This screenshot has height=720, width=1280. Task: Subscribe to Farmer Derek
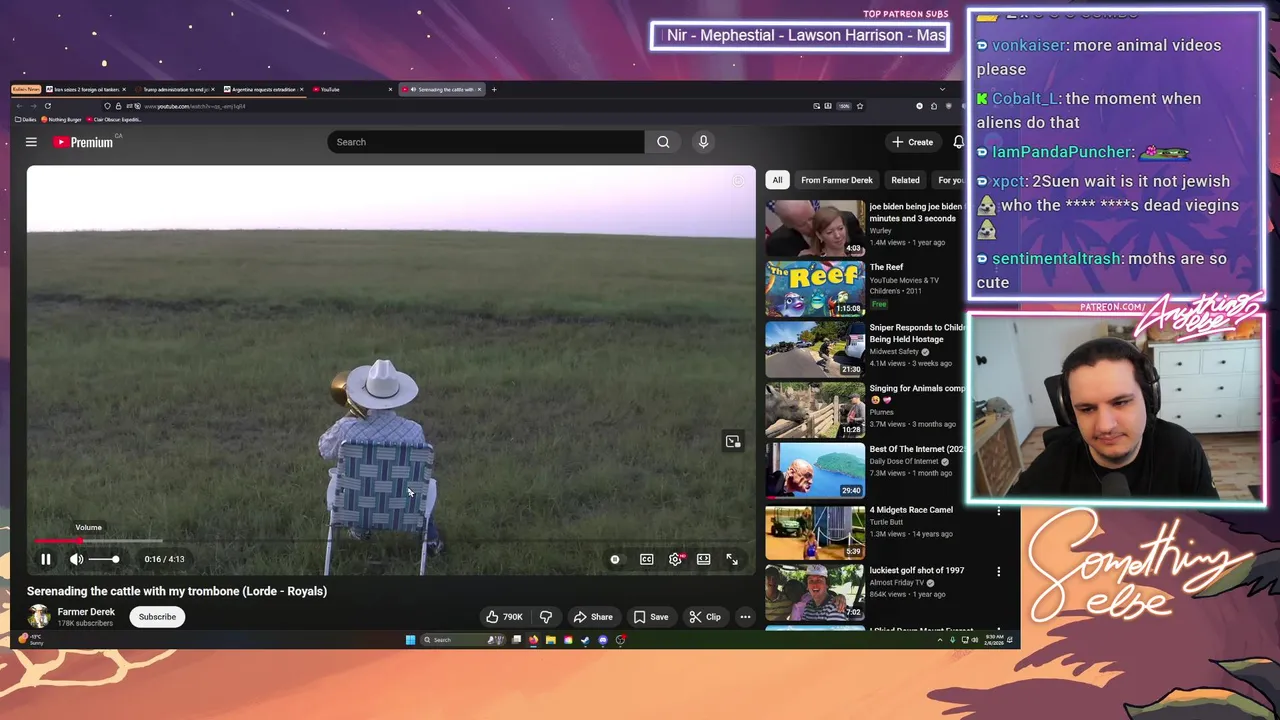[157, 617]
